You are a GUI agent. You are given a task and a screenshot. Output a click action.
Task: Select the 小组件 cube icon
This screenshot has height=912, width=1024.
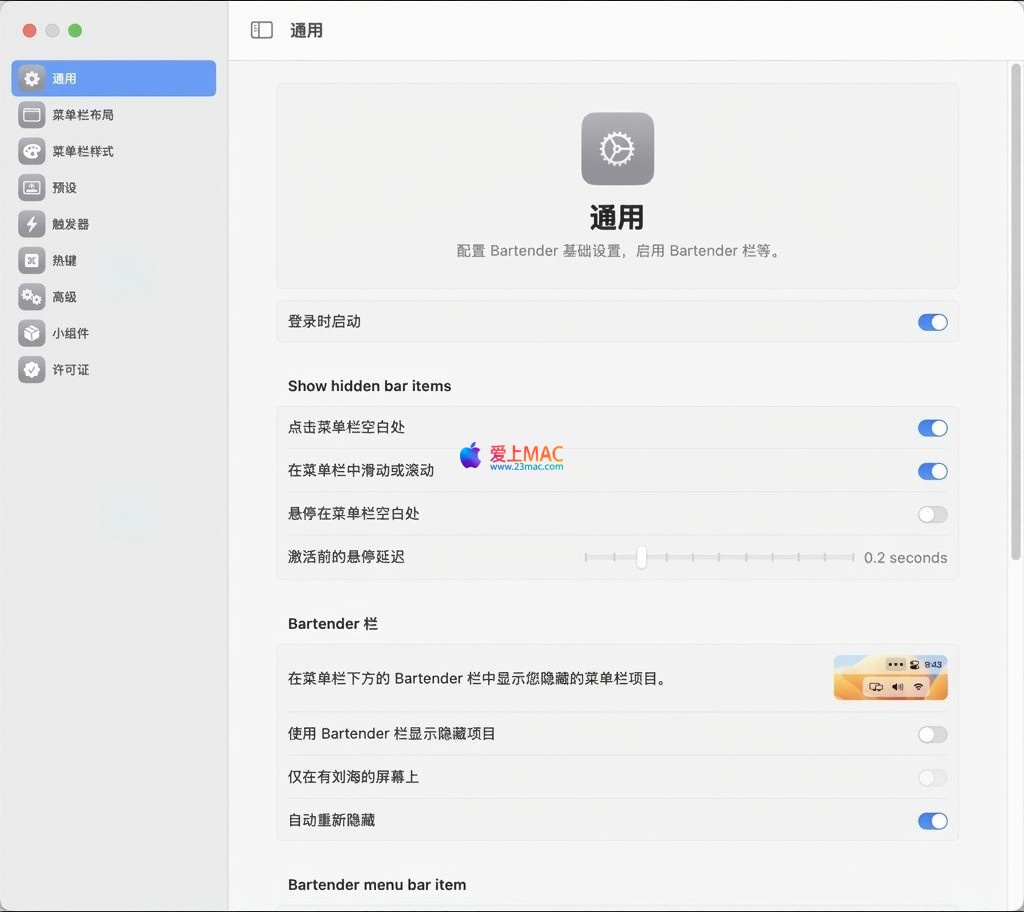click(x=32, y=333)
